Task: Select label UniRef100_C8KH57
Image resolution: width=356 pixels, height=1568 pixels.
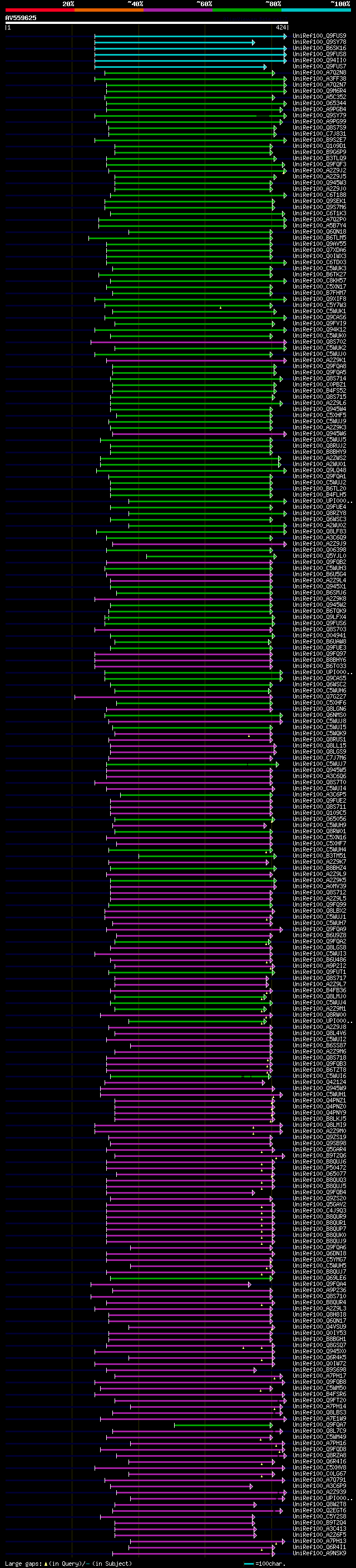Action: (x=319, y=280)
